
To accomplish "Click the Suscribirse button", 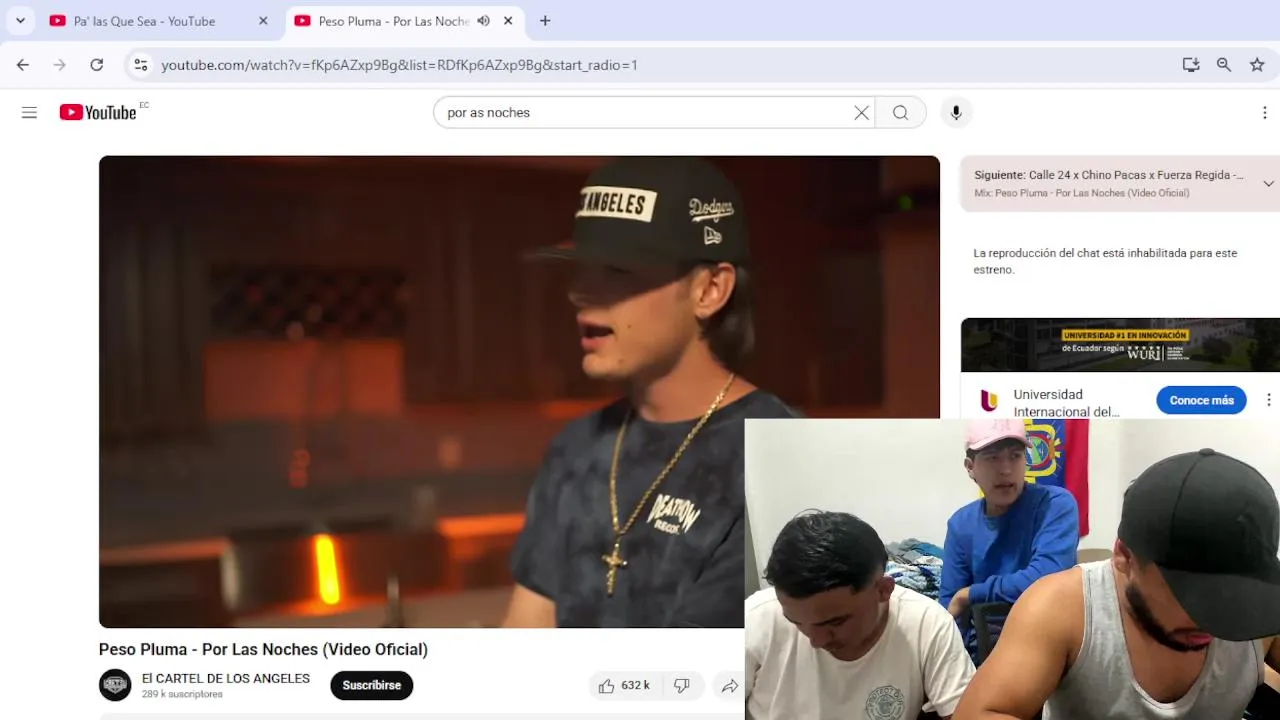I will [x=372, y=685].
